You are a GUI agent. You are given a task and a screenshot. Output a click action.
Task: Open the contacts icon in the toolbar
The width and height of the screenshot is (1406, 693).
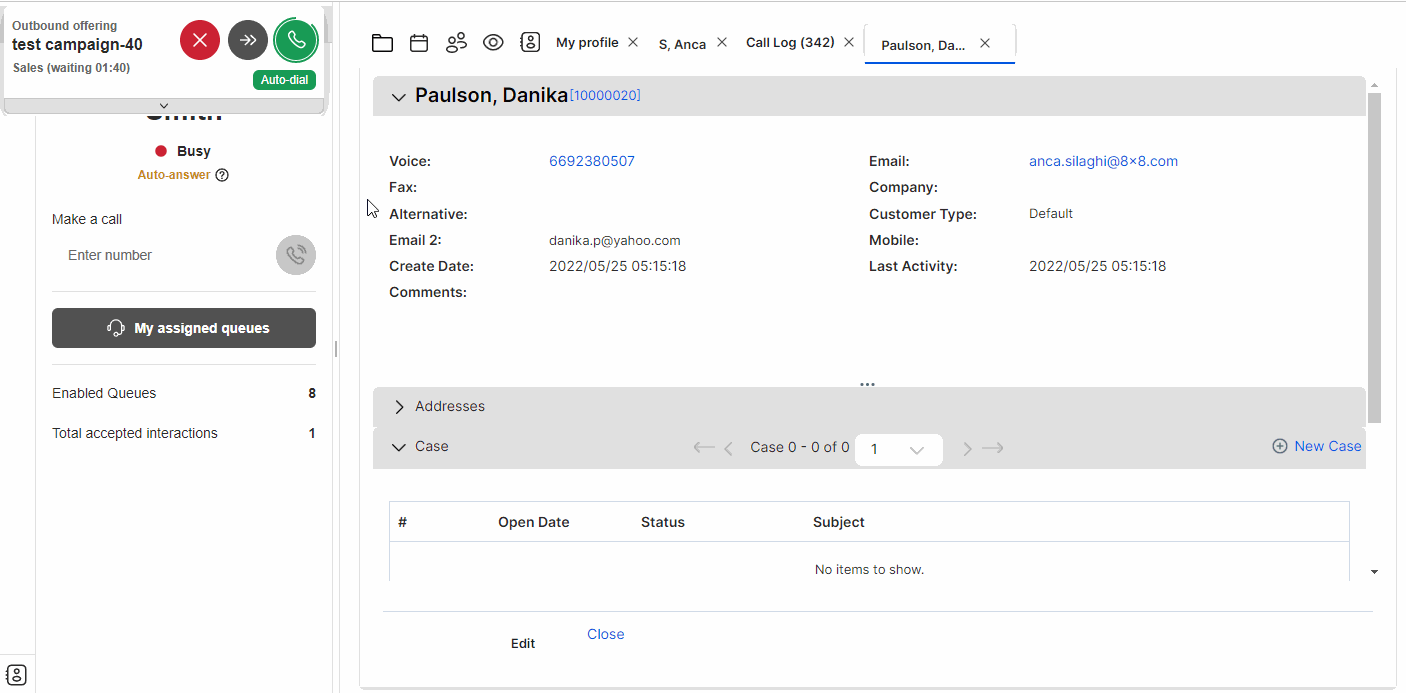[530, 43]
